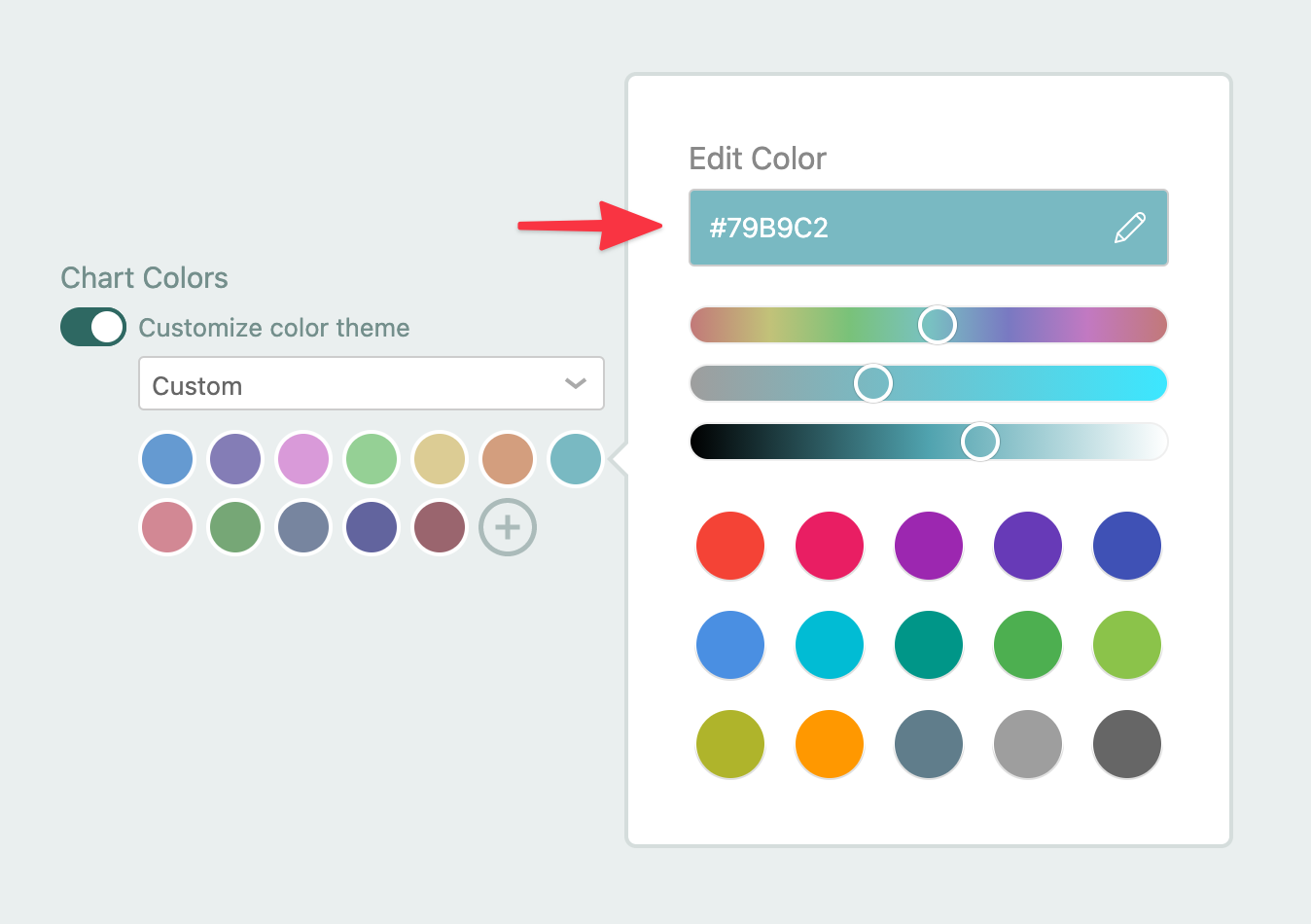The width and height of the screenshot is (1311, 924).
Task: Pick the light gray preset color
Action: pos(1028,744)
